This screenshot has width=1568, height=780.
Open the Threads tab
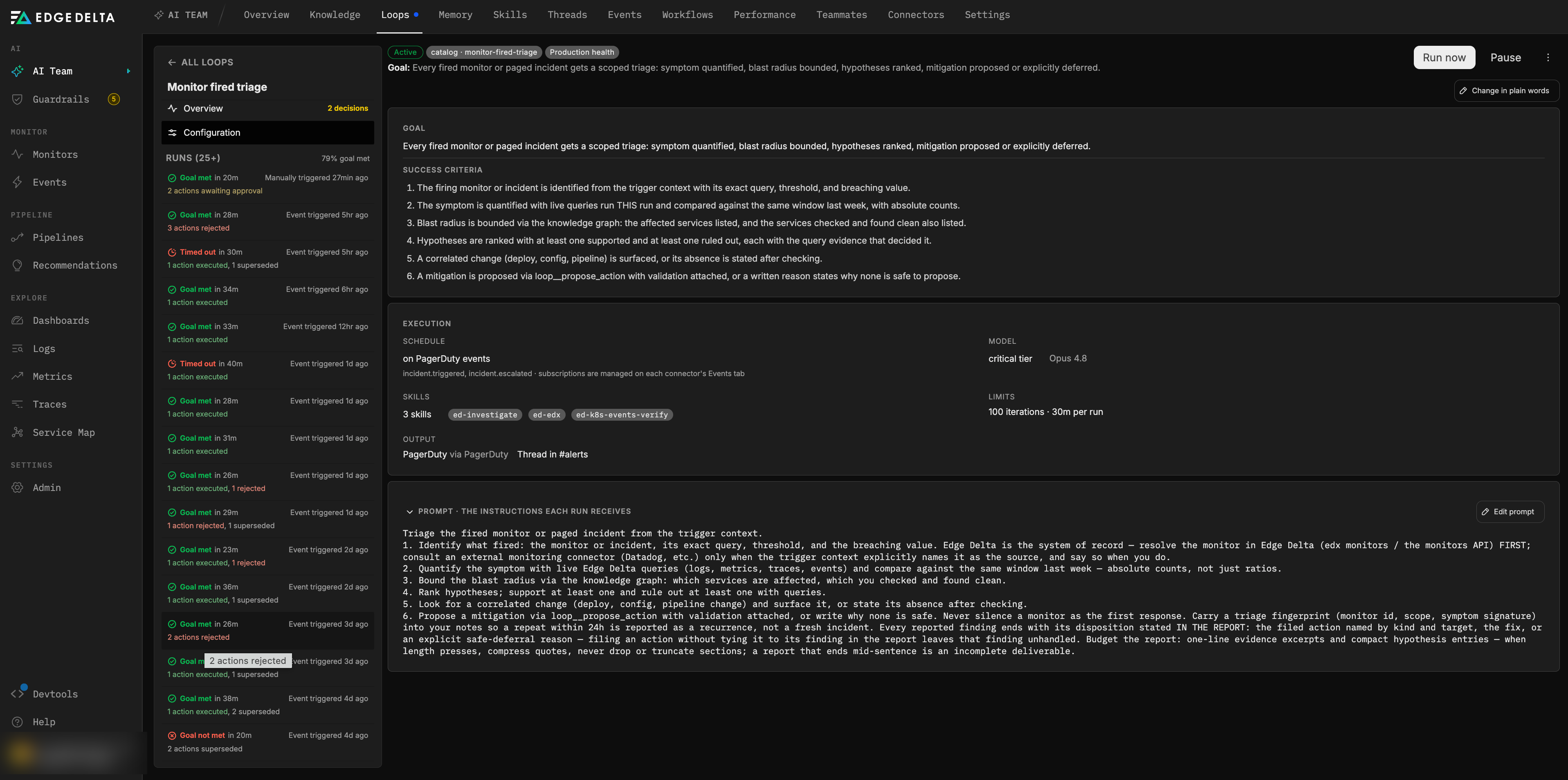pos(567,15)
